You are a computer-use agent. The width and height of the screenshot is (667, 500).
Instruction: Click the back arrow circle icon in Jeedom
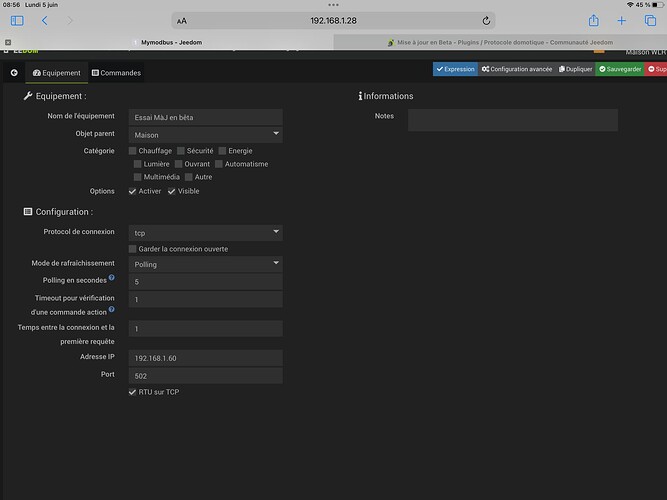(14, 73)
